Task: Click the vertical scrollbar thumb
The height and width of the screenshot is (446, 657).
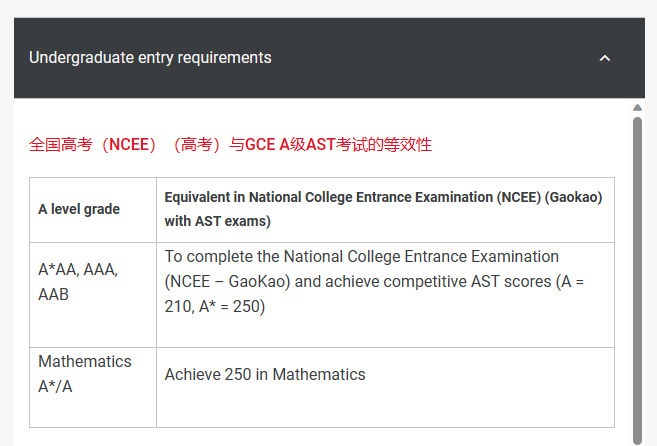Action: click(x=637, y=279)
